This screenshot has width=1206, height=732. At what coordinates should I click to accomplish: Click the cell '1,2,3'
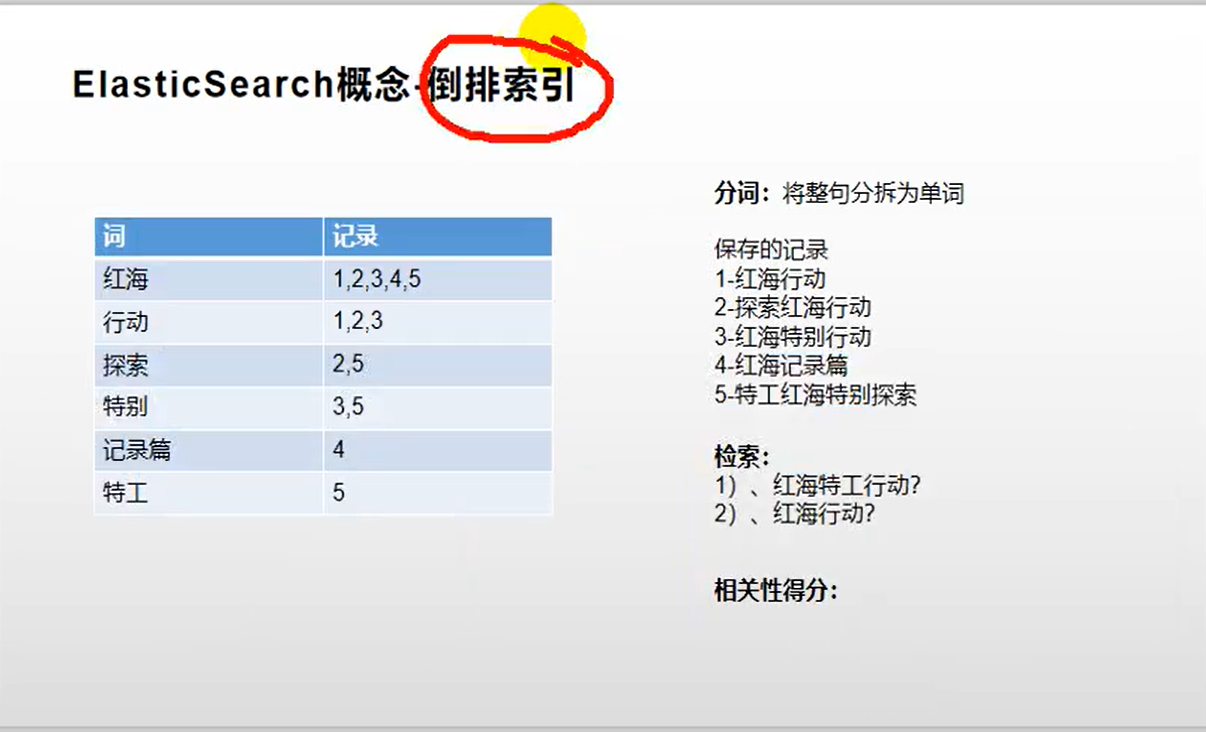[438, 322]
